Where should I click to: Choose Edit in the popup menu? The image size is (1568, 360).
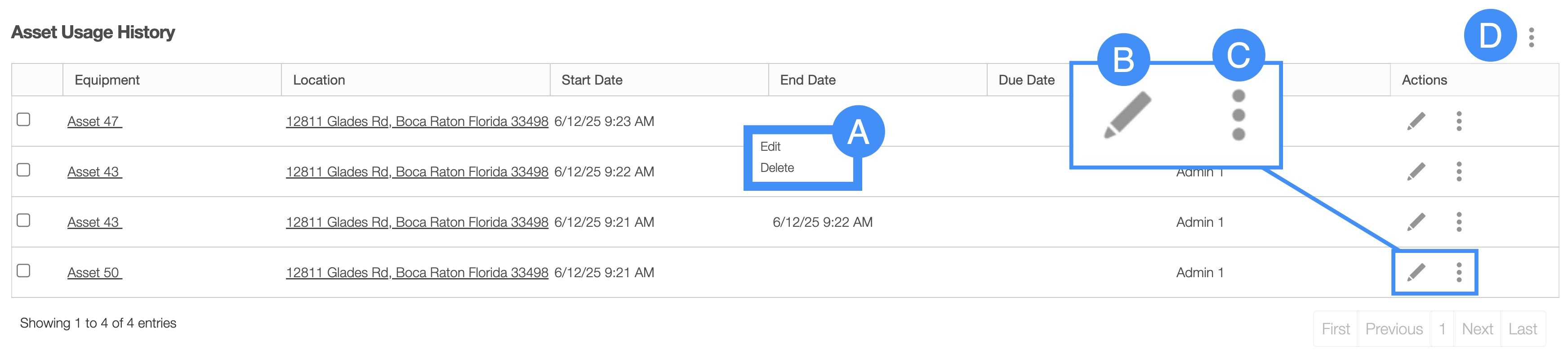pyautogui.click(x=770, y=147)
